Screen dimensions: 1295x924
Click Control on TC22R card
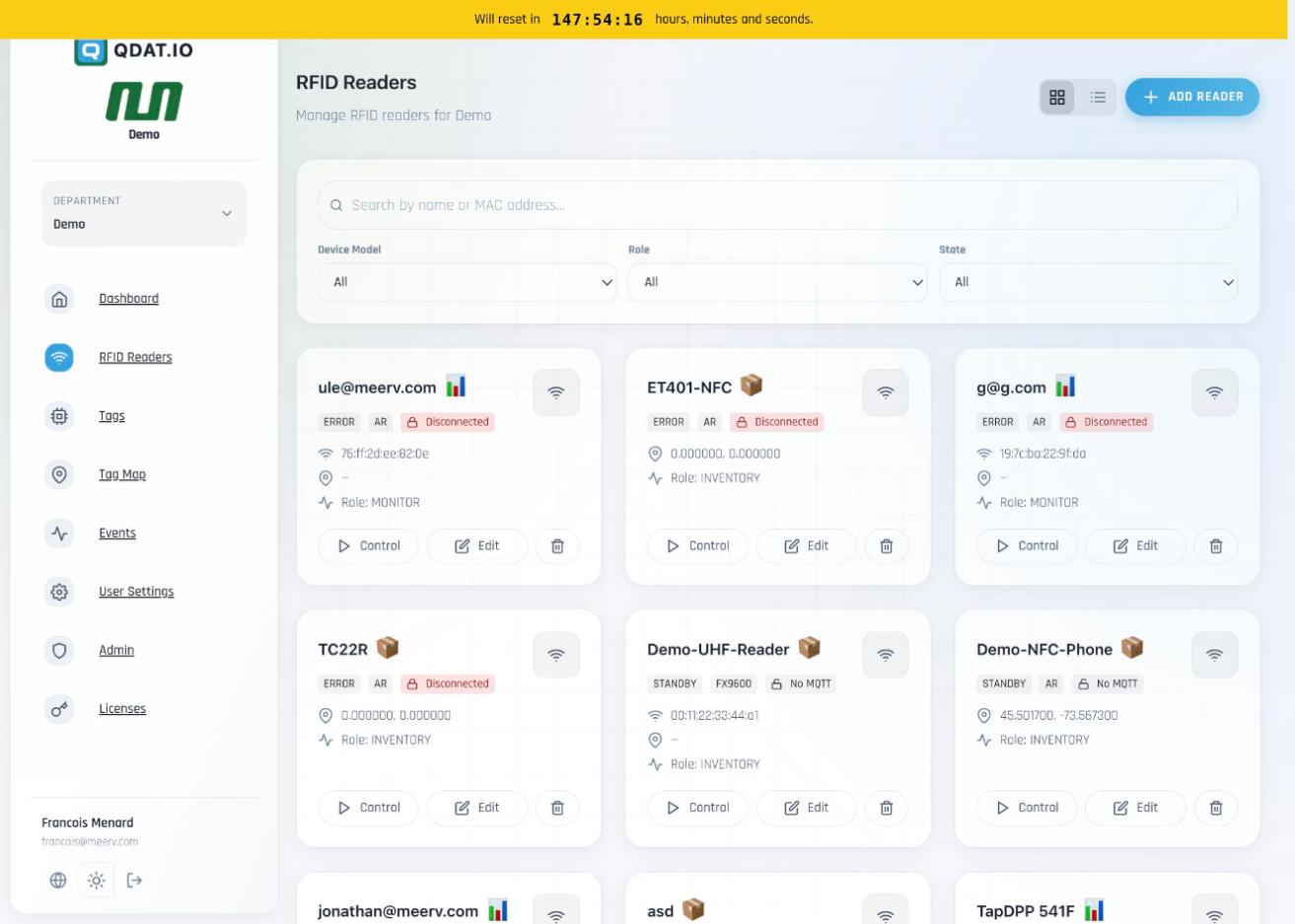coord(368,808)
